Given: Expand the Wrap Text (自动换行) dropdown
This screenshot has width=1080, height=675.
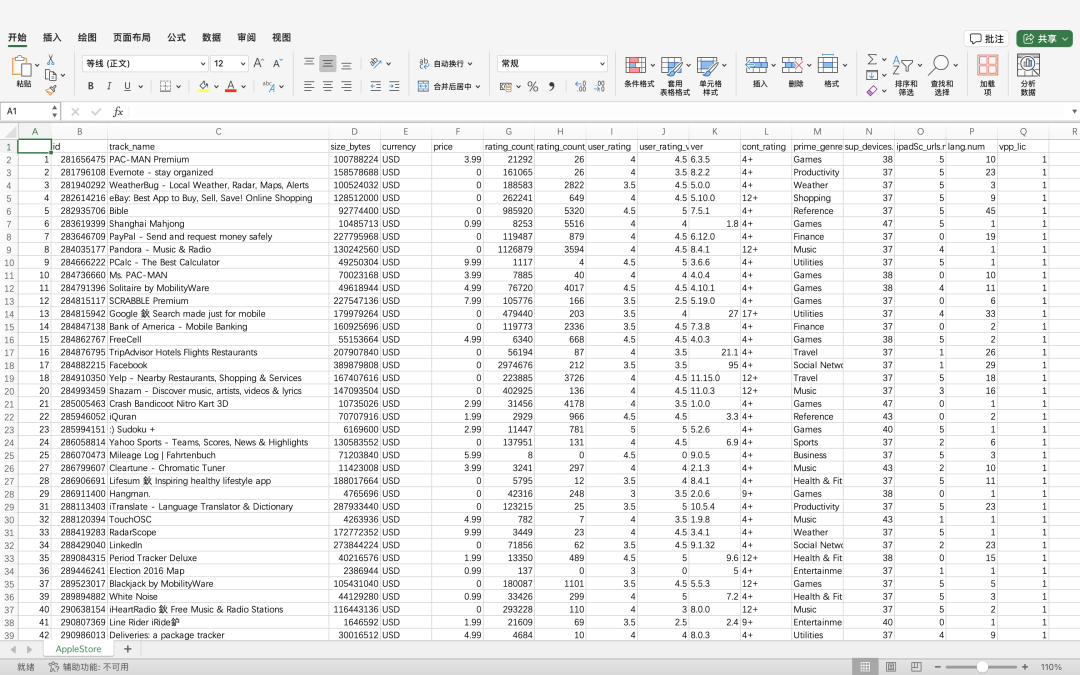Looking at the screenshot, I should coord(470,64).
